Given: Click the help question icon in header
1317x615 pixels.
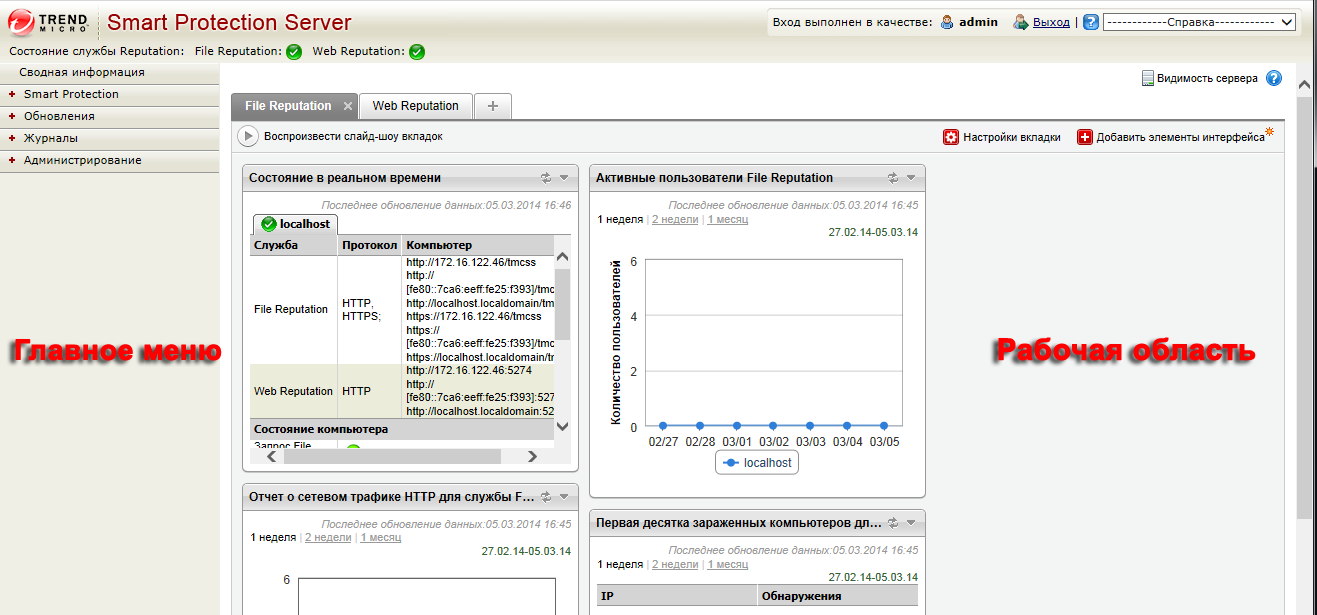Looking at the screenshot, I should 1091,22.
